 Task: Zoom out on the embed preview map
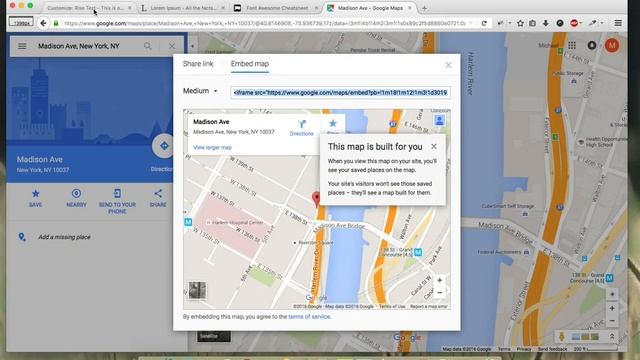pyautogui.click(x=440, y=293)
